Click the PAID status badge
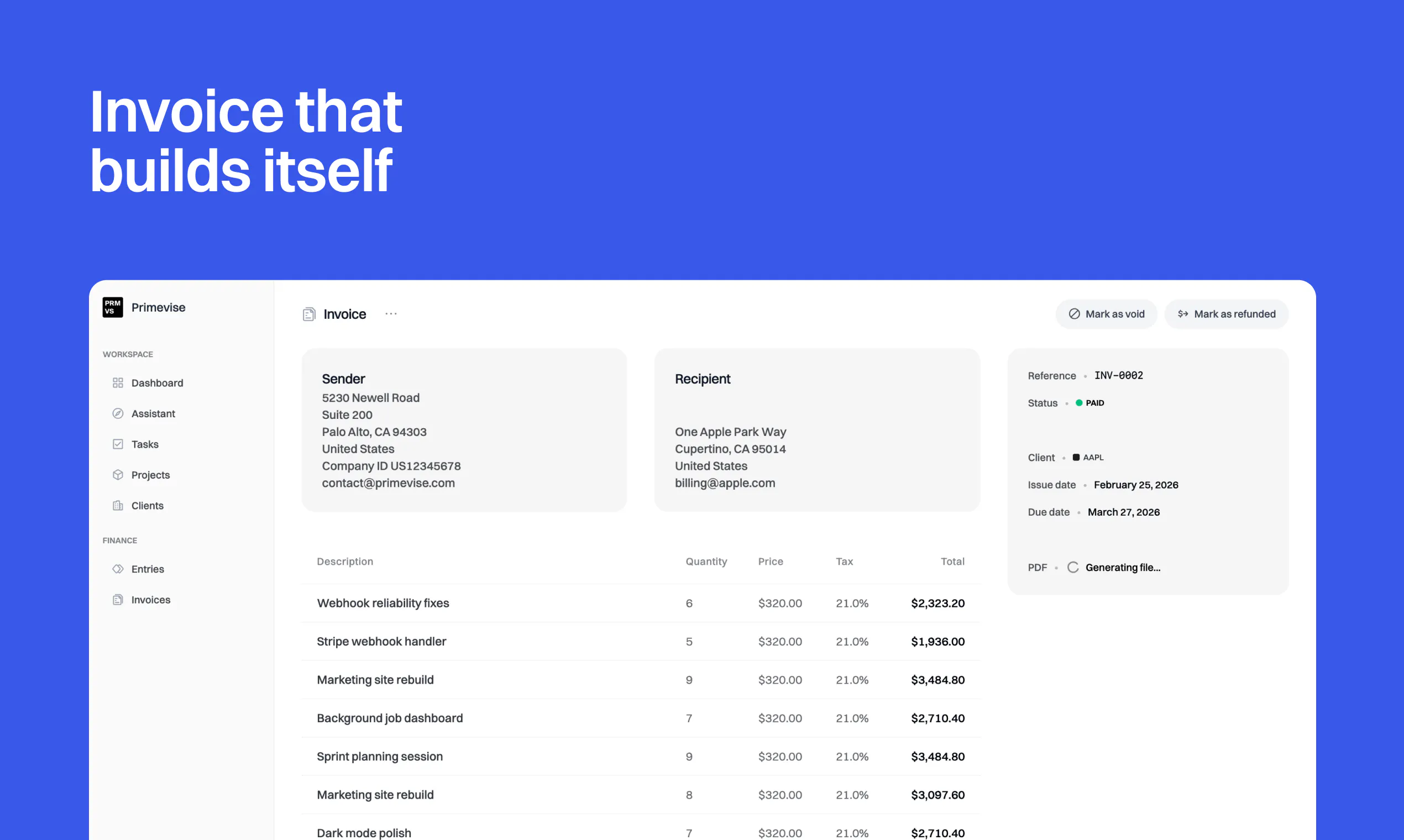 1090,403
